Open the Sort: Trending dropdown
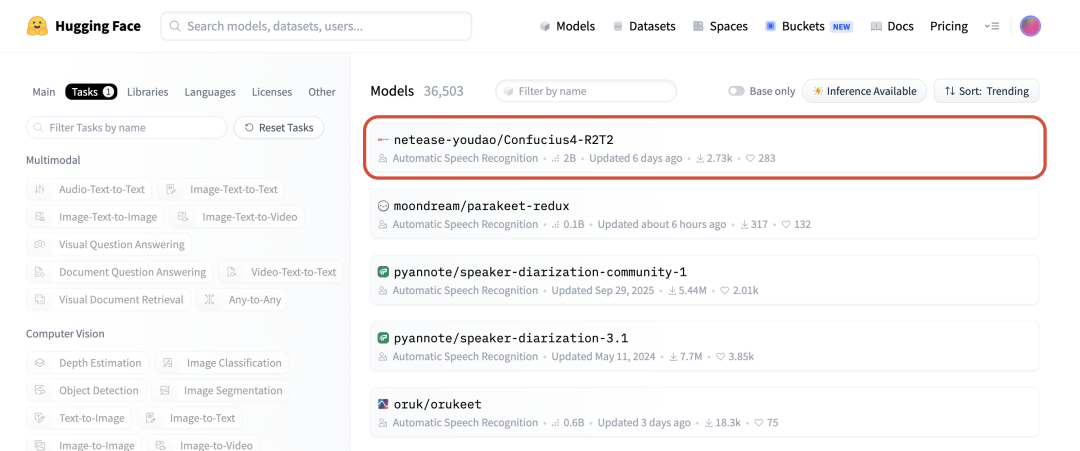The height and width of the screenshot is (451, 1080). (x=986, y=91)
